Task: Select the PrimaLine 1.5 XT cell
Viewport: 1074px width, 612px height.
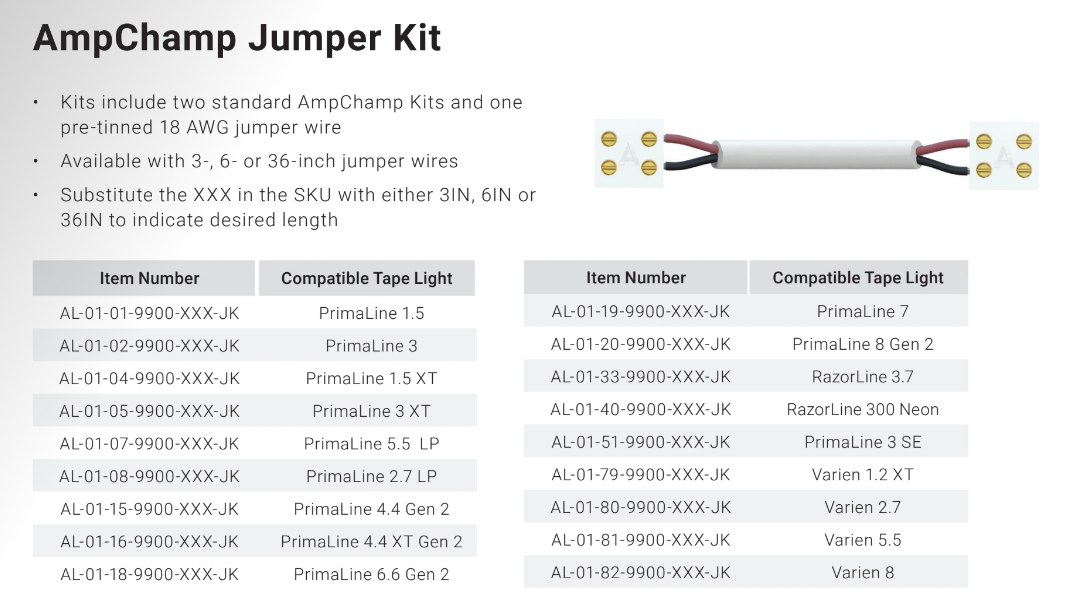Action: [371, 378]
